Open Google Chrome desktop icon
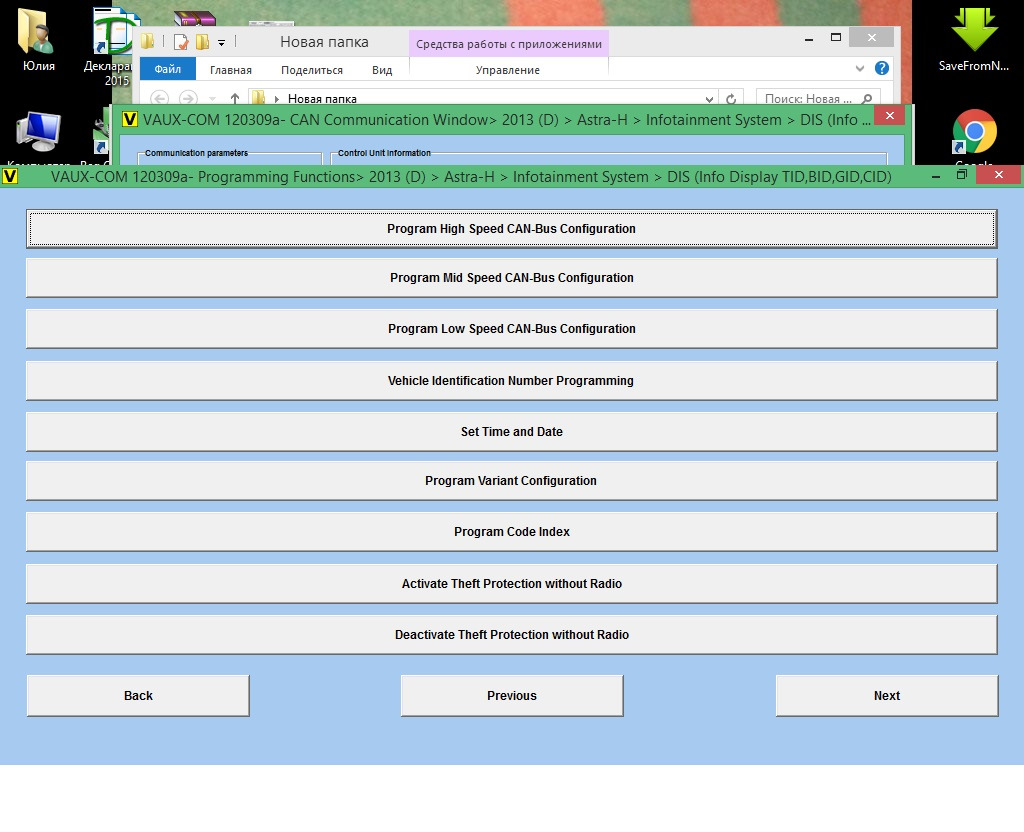The width and height of the screenshot is (1024, 832). click(x=974, y=136)
